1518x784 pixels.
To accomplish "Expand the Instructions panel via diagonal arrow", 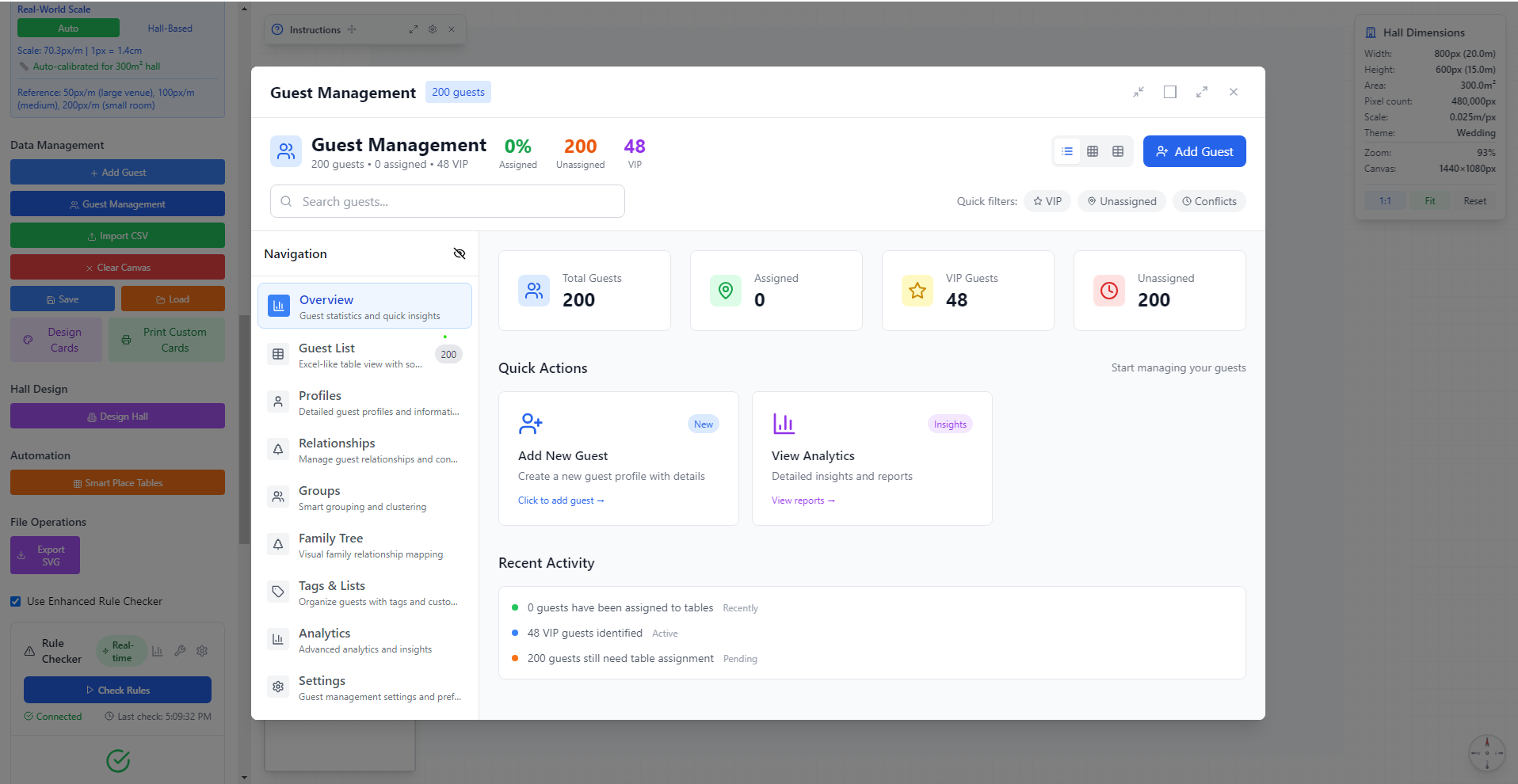I will (x=413, y=29).
